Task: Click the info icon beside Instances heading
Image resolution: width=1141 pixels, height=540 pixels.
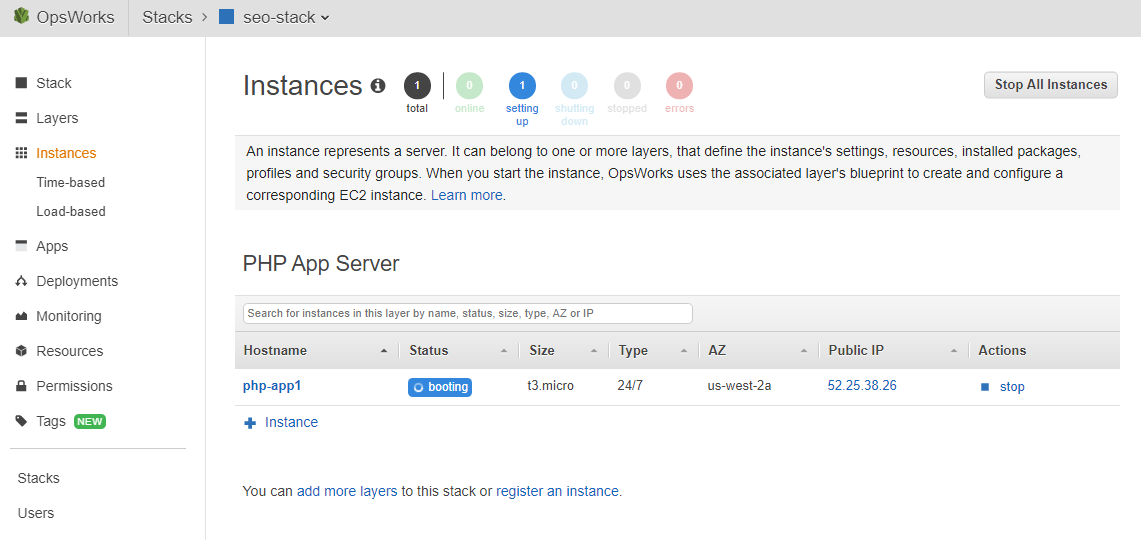Action: coord(378,86)
